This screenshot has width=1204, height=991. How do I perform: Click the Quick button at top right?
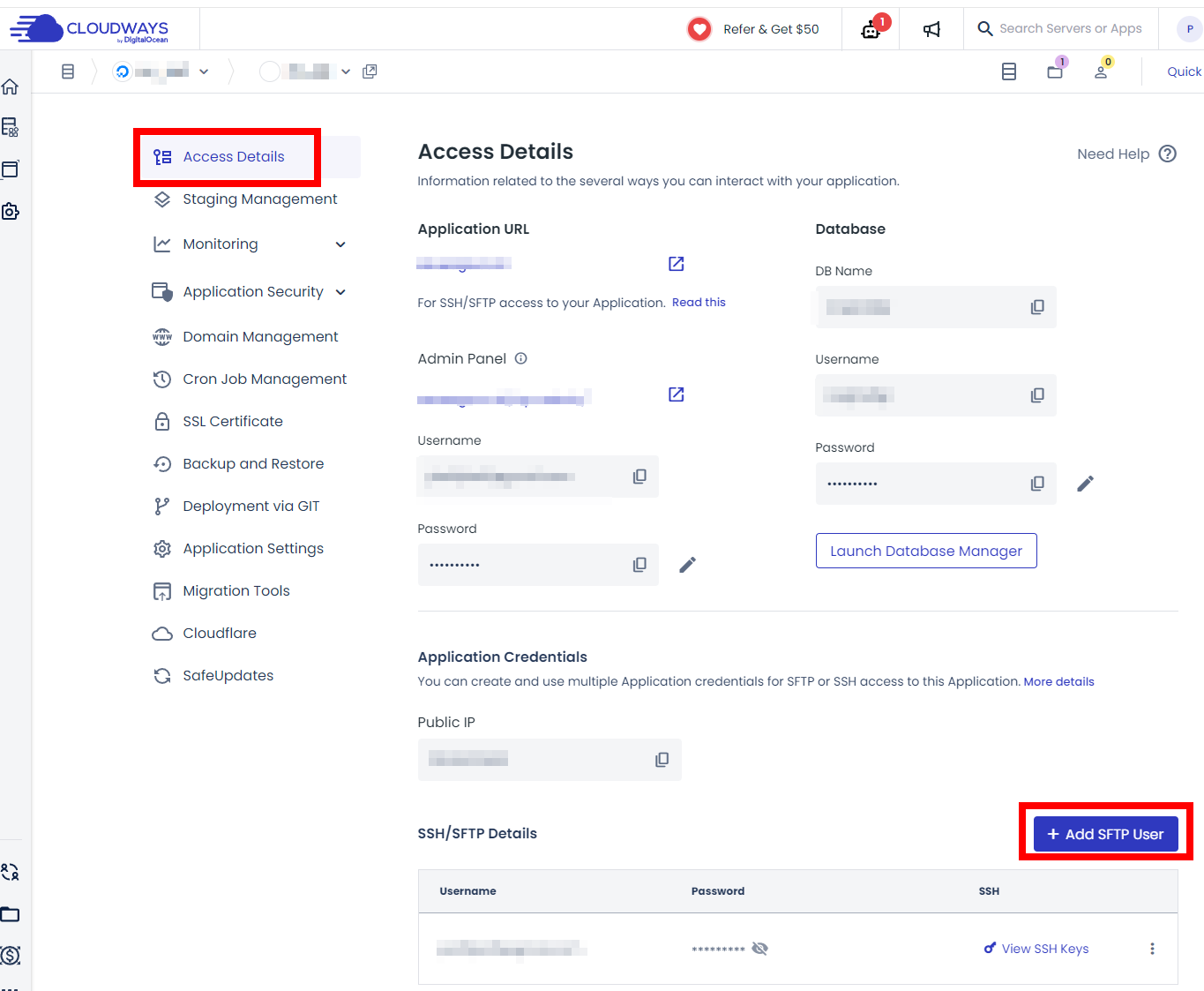pos(1184,71)
